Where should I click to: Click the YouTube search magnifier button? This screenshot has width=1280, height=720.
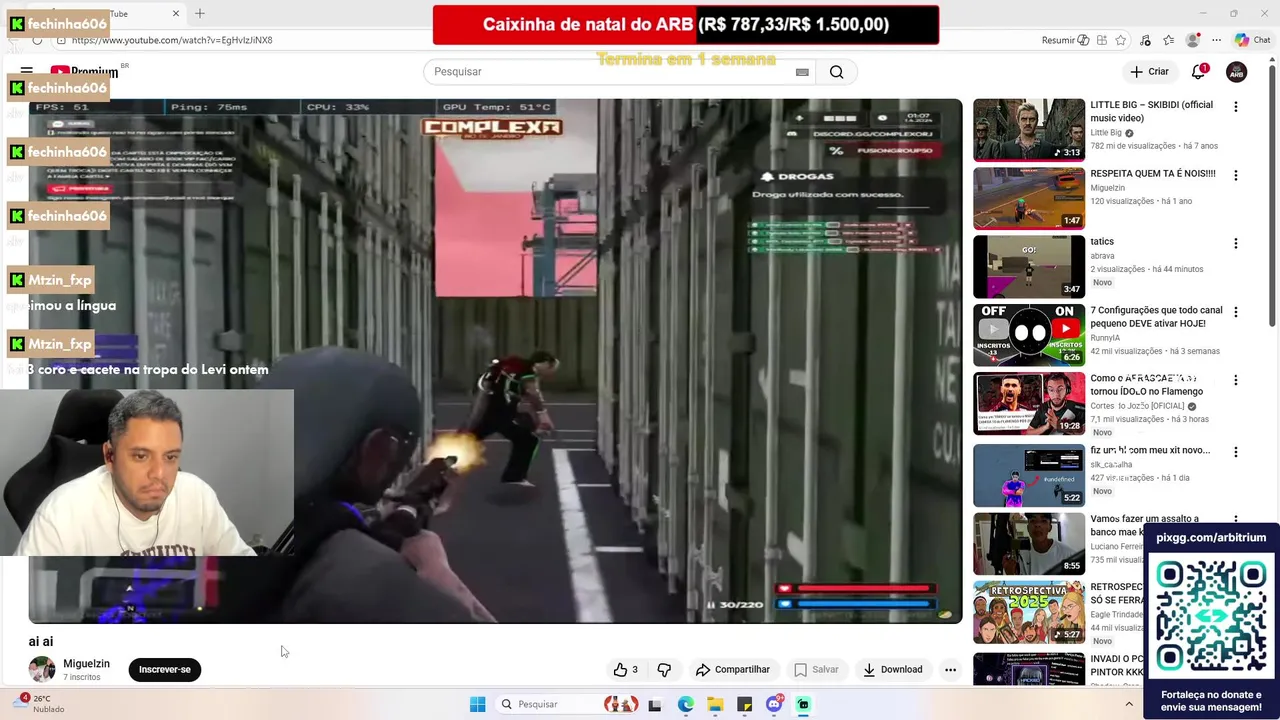click(837, 72)
